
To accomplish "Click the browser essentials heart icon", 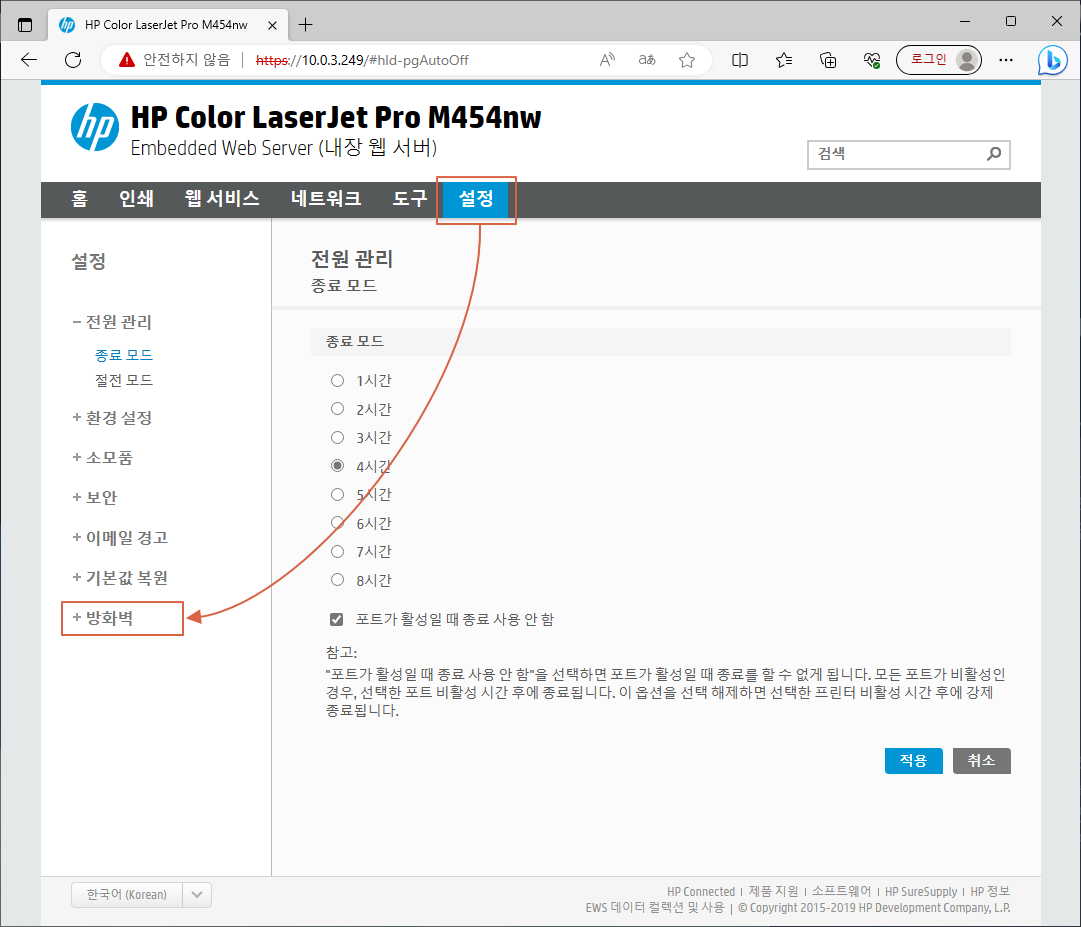I will coord(872,60).
